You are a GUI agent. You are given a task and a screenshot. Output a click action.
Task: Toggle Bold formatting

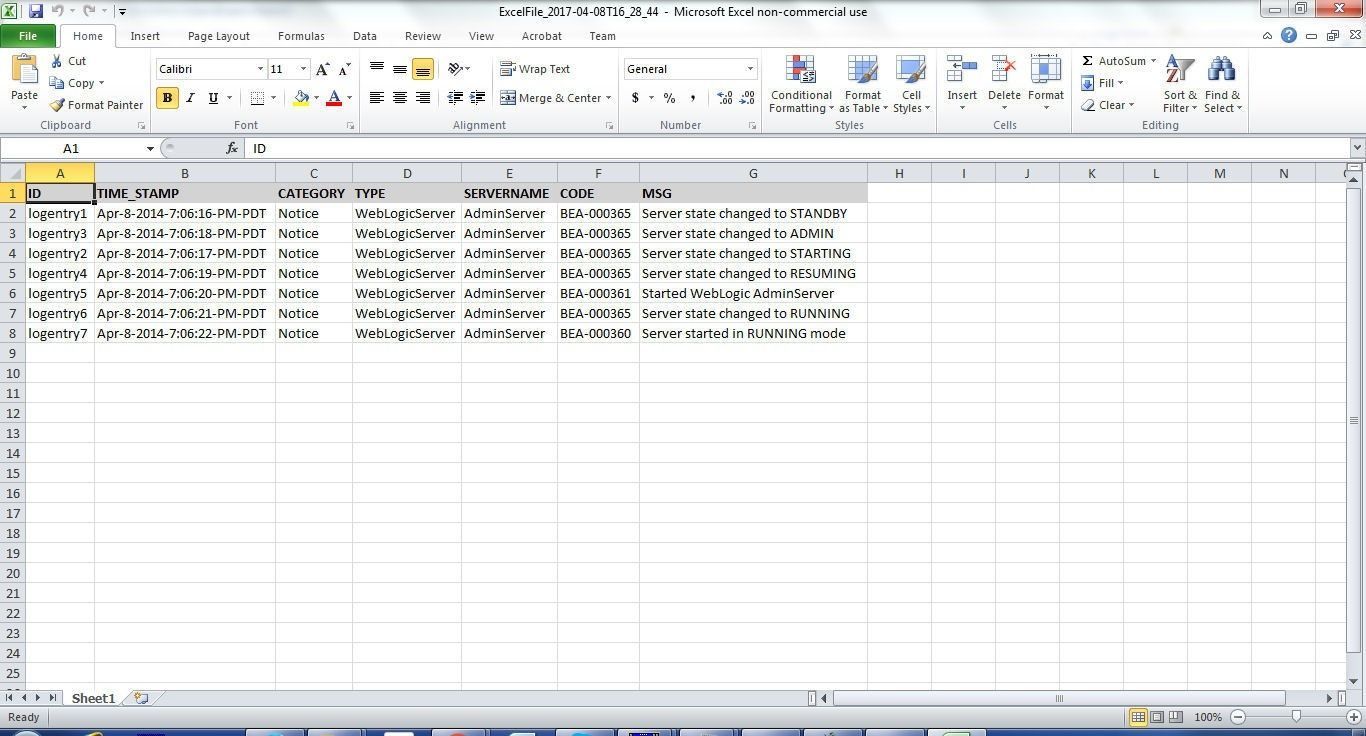167,98
